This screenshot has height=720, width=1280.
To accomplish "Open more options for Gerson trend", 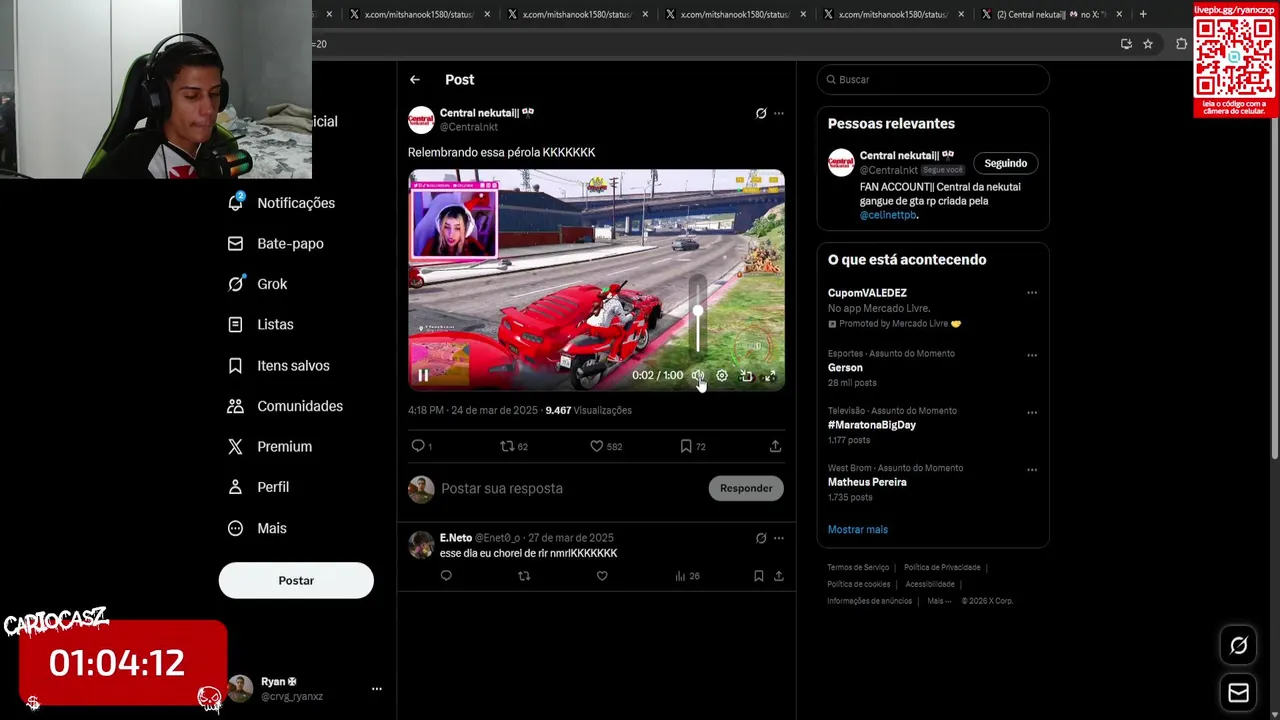I will point(1032,355).
